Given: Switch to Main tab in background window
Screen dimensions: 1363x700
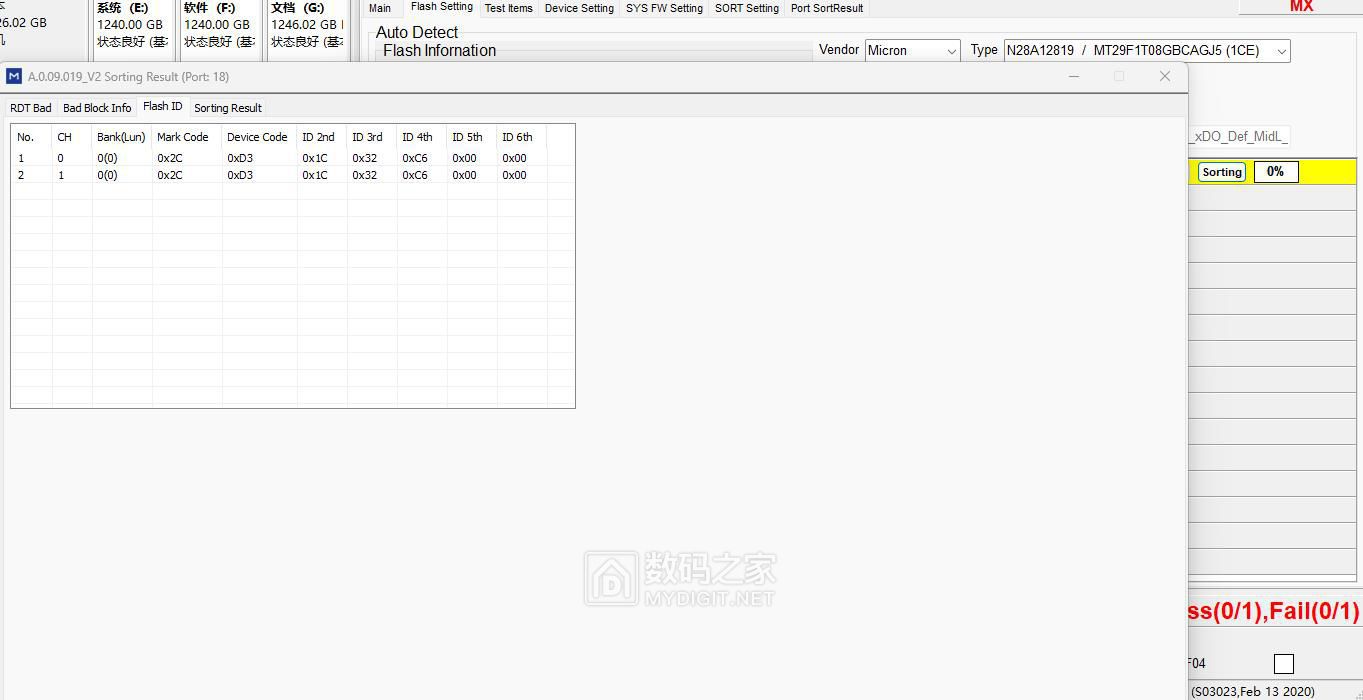Looking at the screenshot, I should tap(380, 8).
